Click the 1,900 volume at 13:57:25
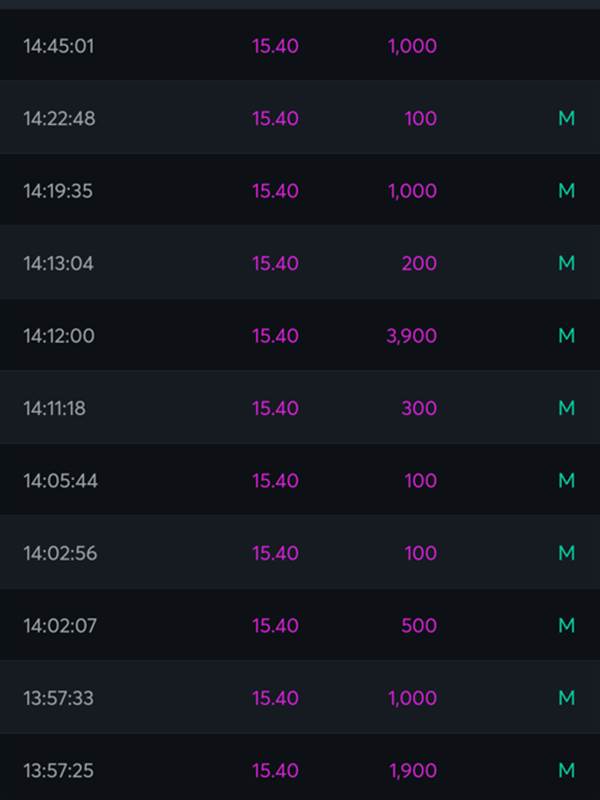This screenshot has width=600, height=800. tap(413, 771)
